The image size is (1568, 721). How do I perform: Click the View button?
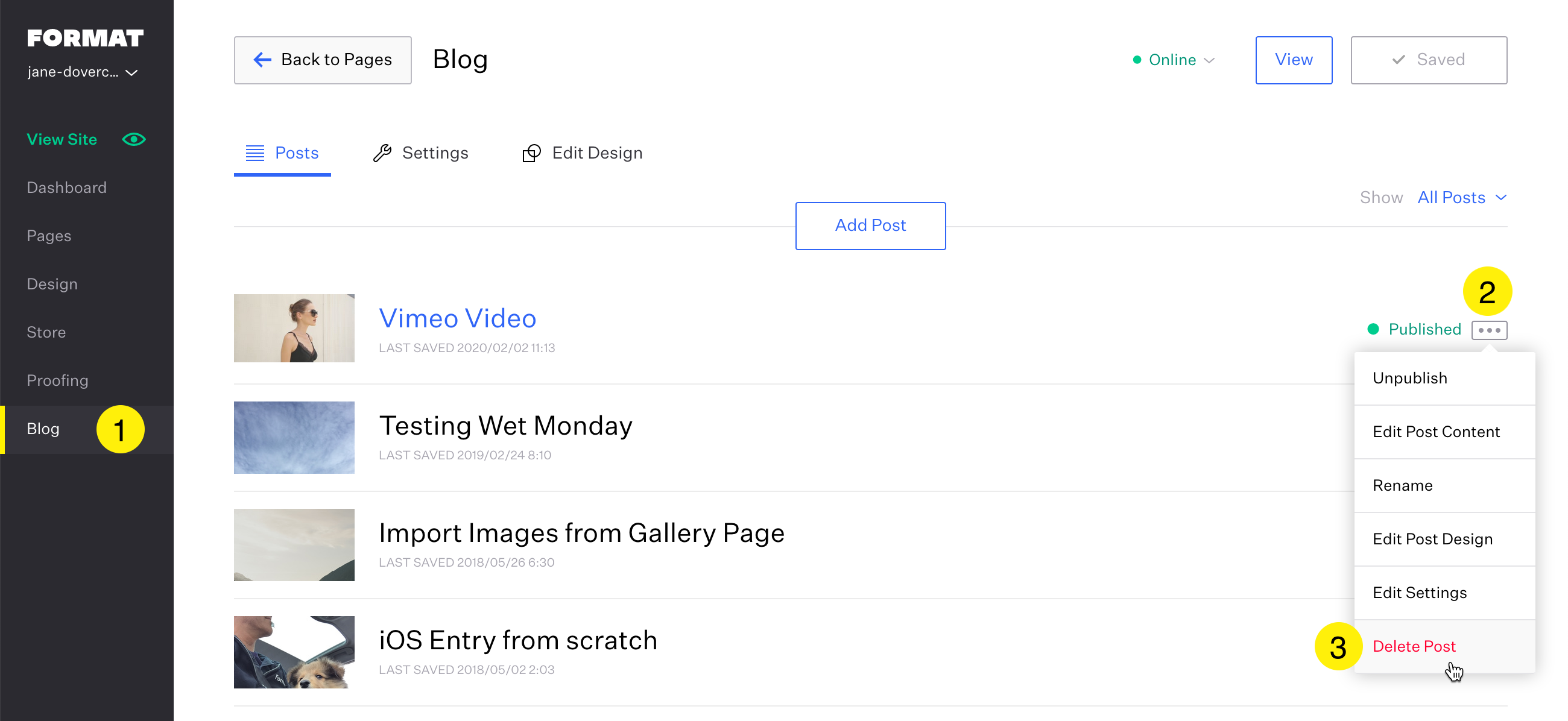1294,60
